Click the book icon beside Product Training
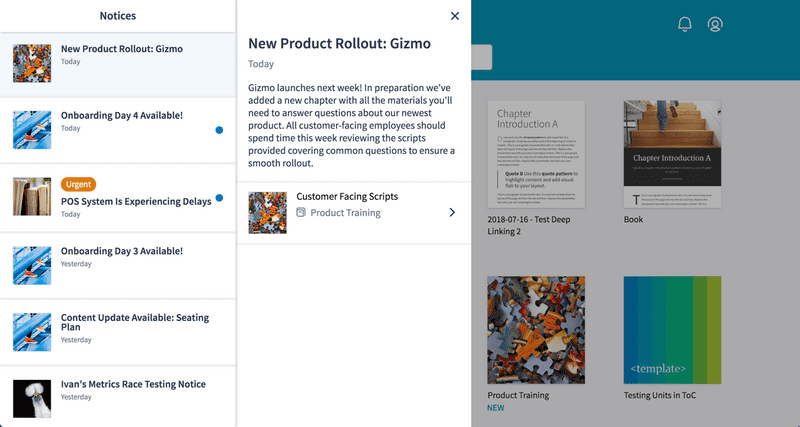 [301, 212]
